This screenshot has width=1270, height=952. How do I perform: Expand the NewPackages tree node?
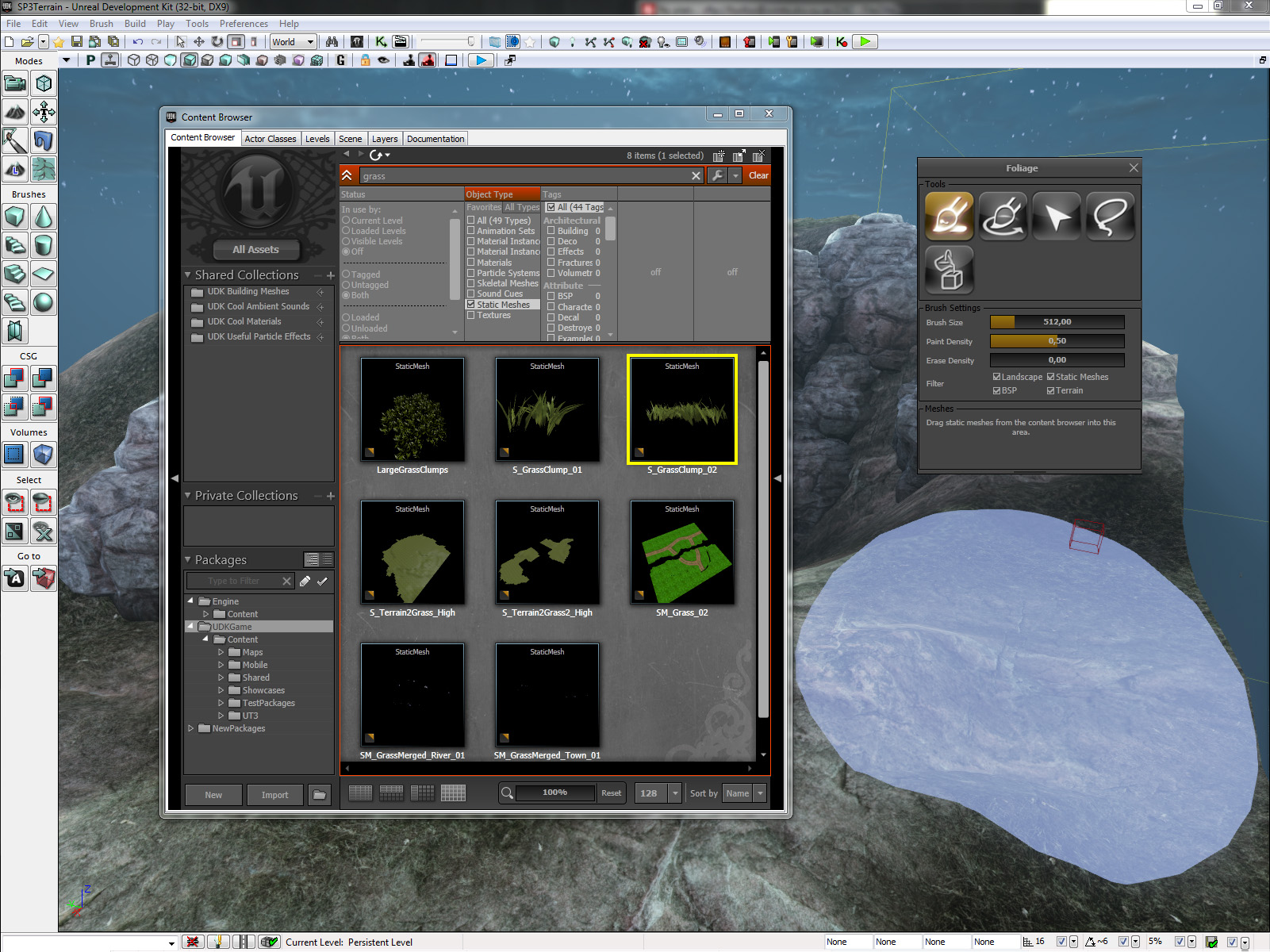tap(191, 728)
